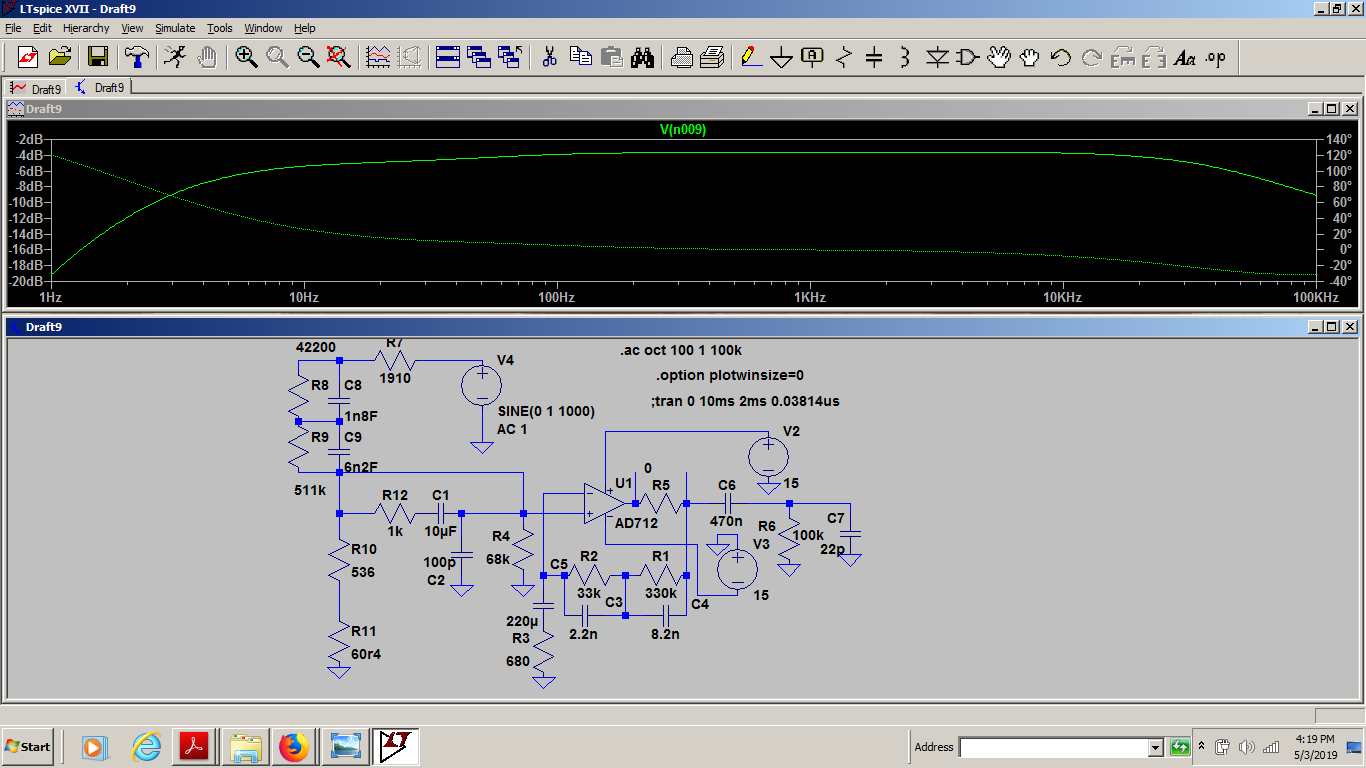Place a diode component
1366x768 pixels.
click(936, 57)
